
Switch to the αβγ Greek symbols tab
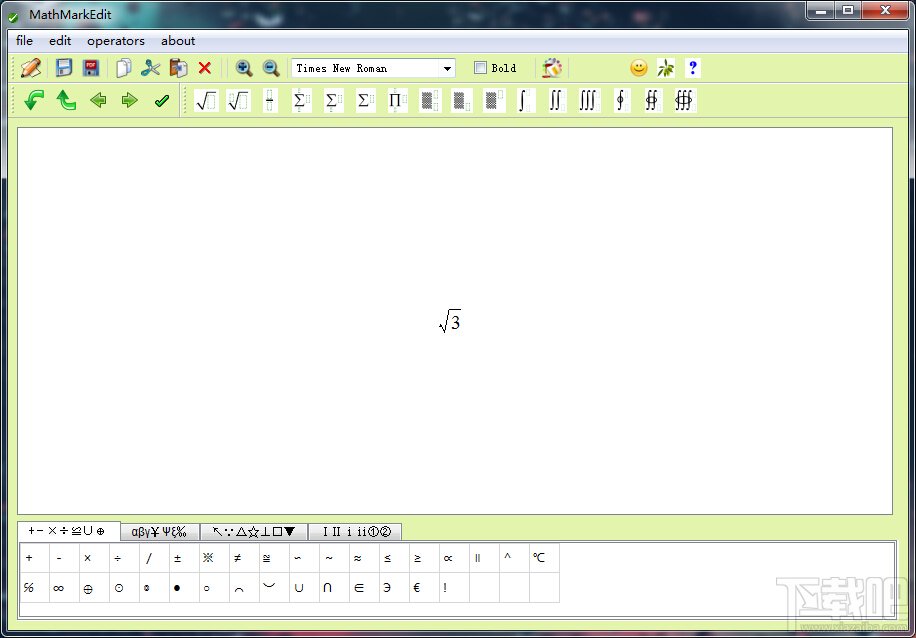[x=159, y=531]
